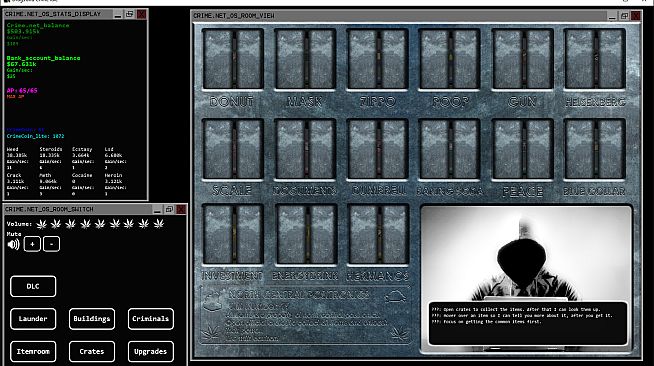654x366 pixels.
Task: Open the BLUE COLLAR item locker
Action: point(594,149)
